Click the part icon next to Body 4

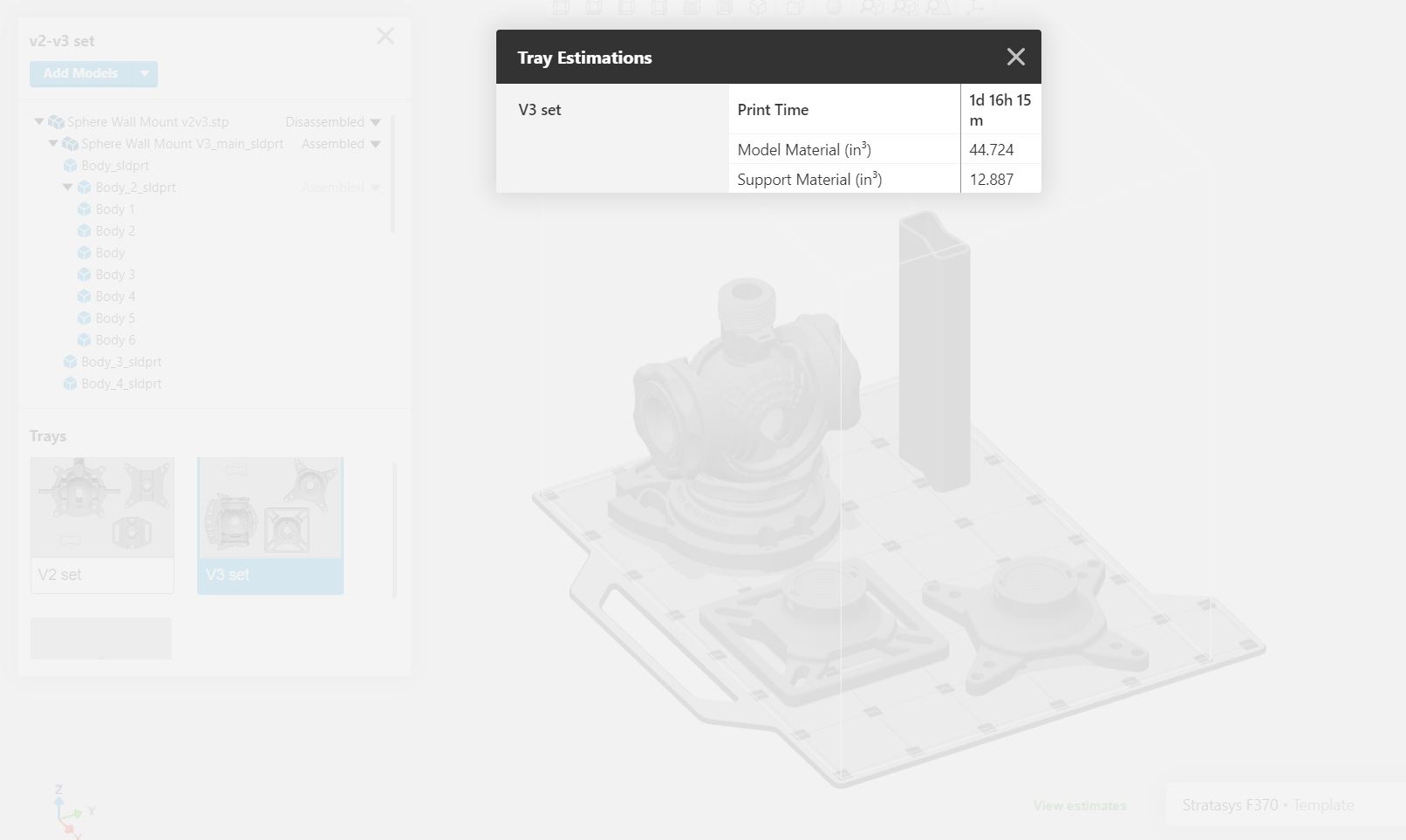point(84,297)
